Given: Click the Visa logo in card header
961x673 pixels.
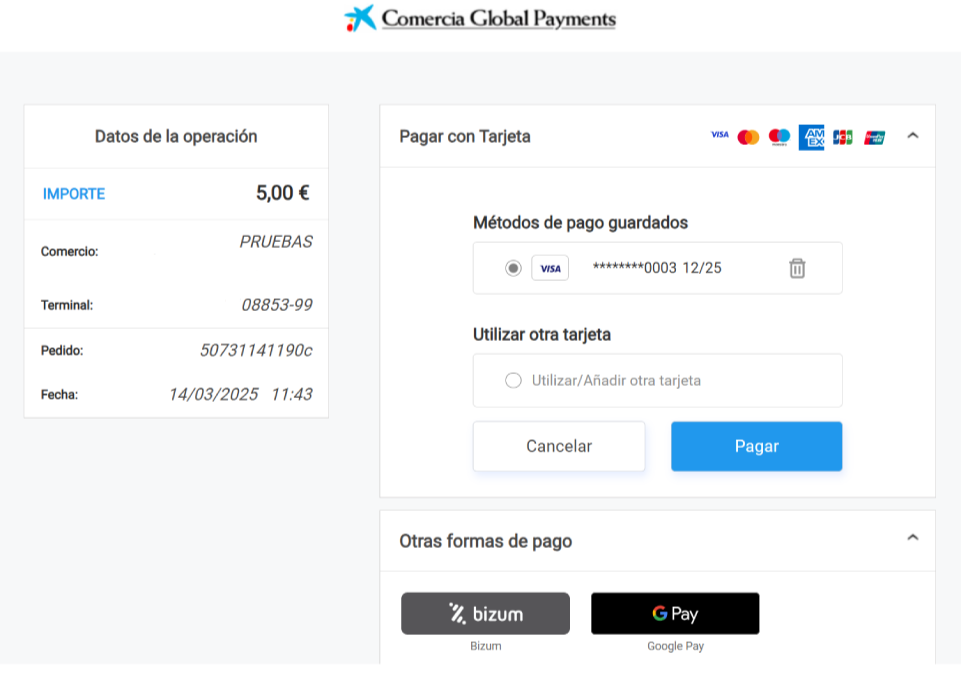Looking at the screenshot, I should pyautogui.click(x=719, y=136).
